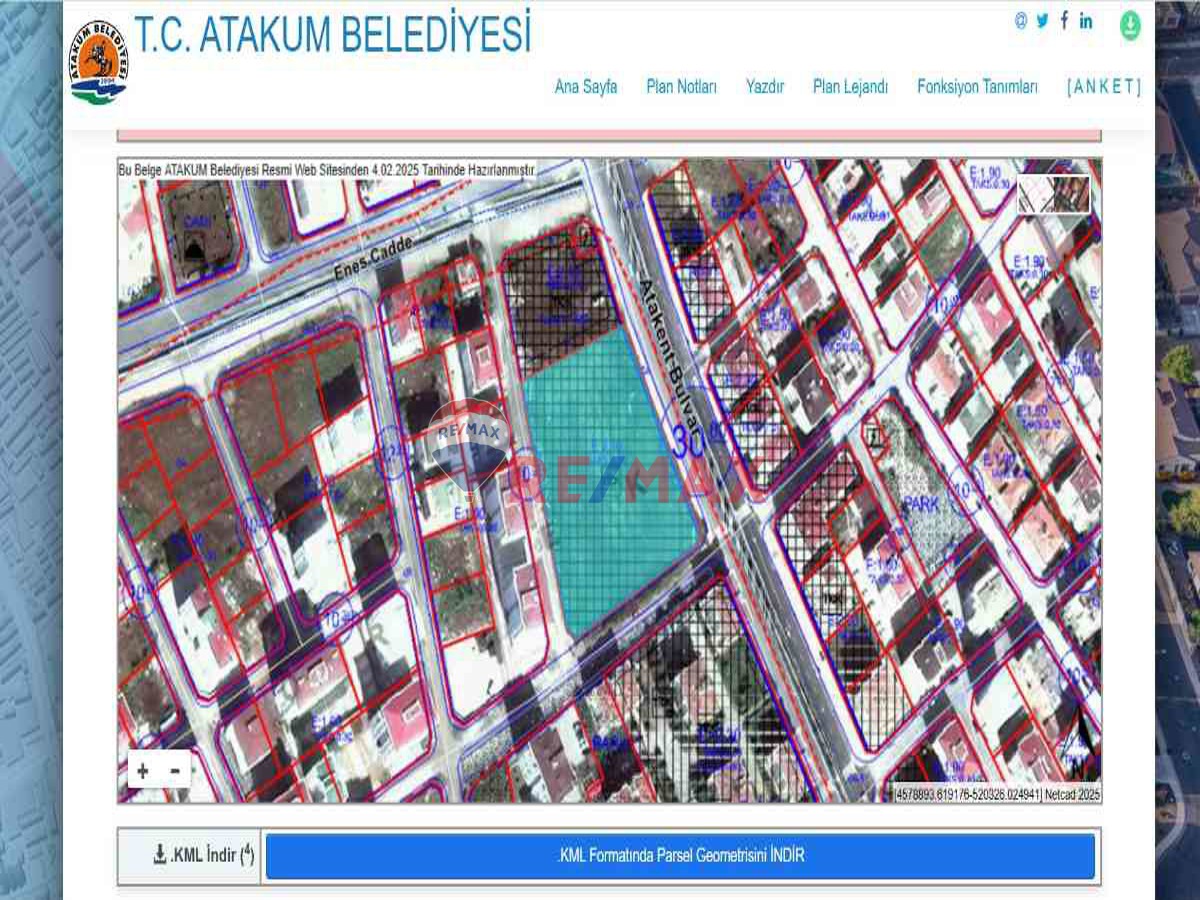Open the [ANKET] survey link
The image size is (1200, 900).
(1103, 87)
